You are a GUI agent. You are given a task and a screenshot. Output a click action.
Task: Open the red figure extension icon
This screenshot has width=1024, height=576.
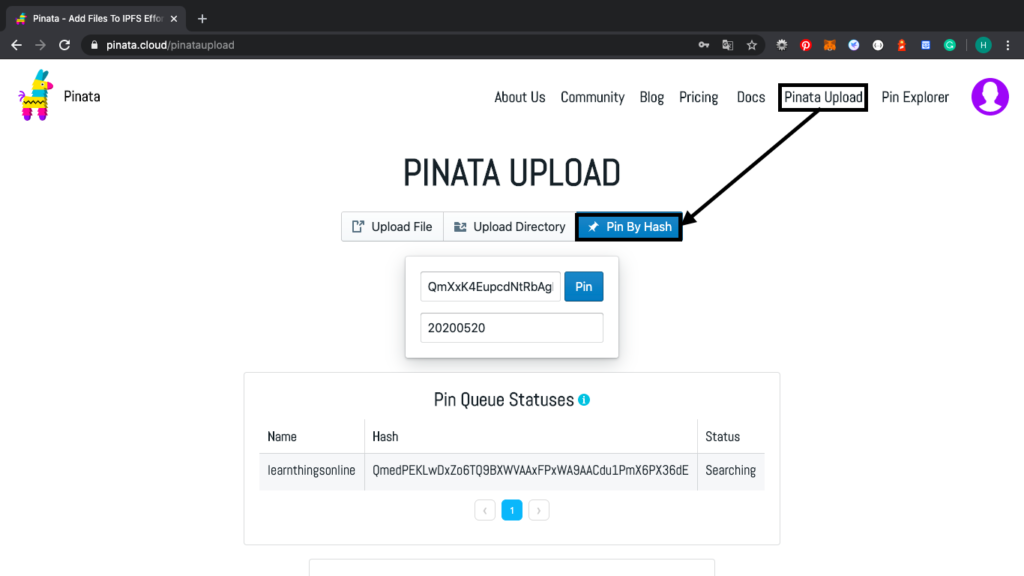(x=902, y=45)
